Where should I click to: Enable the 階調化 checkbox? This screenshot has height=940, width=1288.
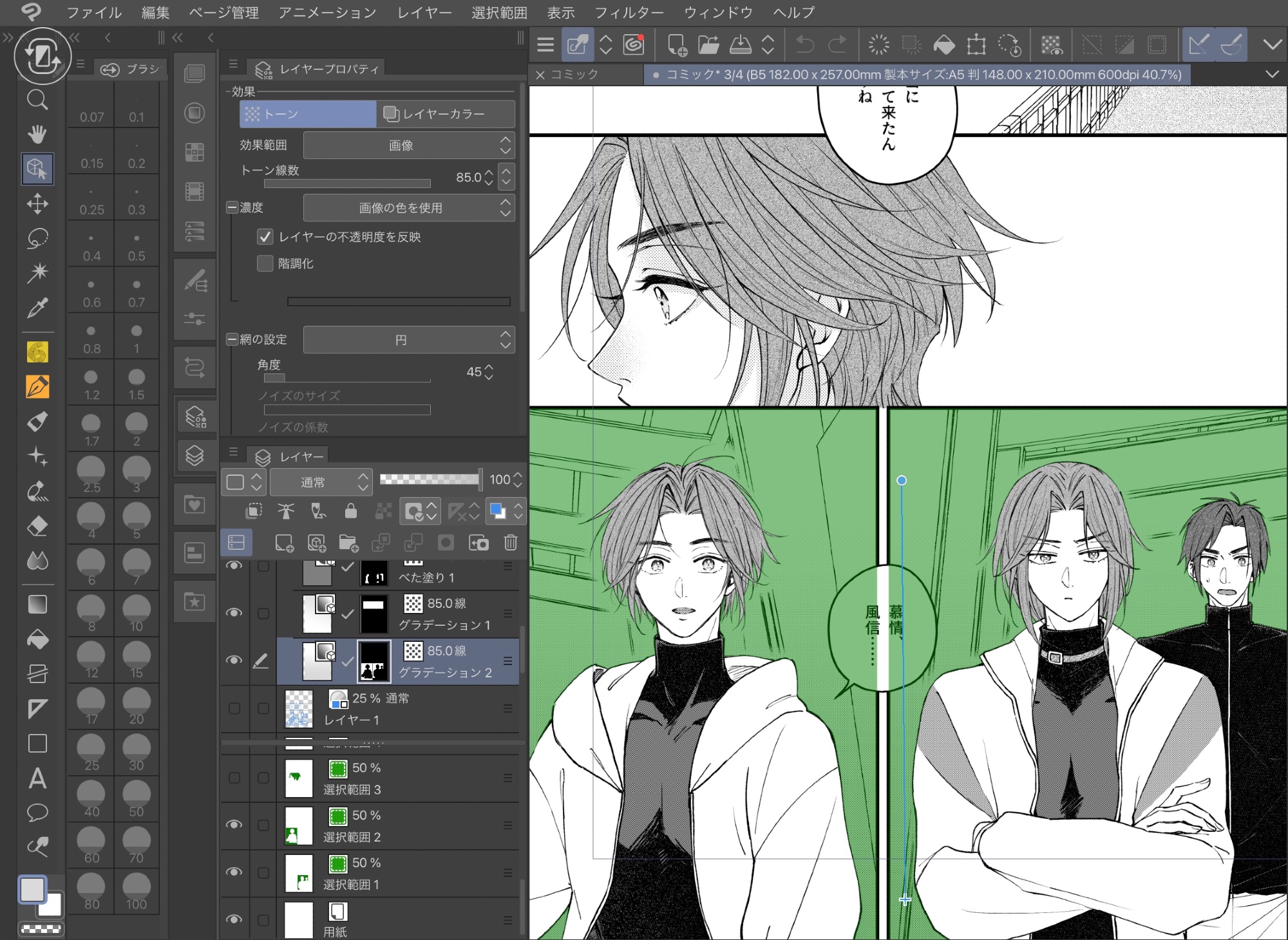pos(265,263)
